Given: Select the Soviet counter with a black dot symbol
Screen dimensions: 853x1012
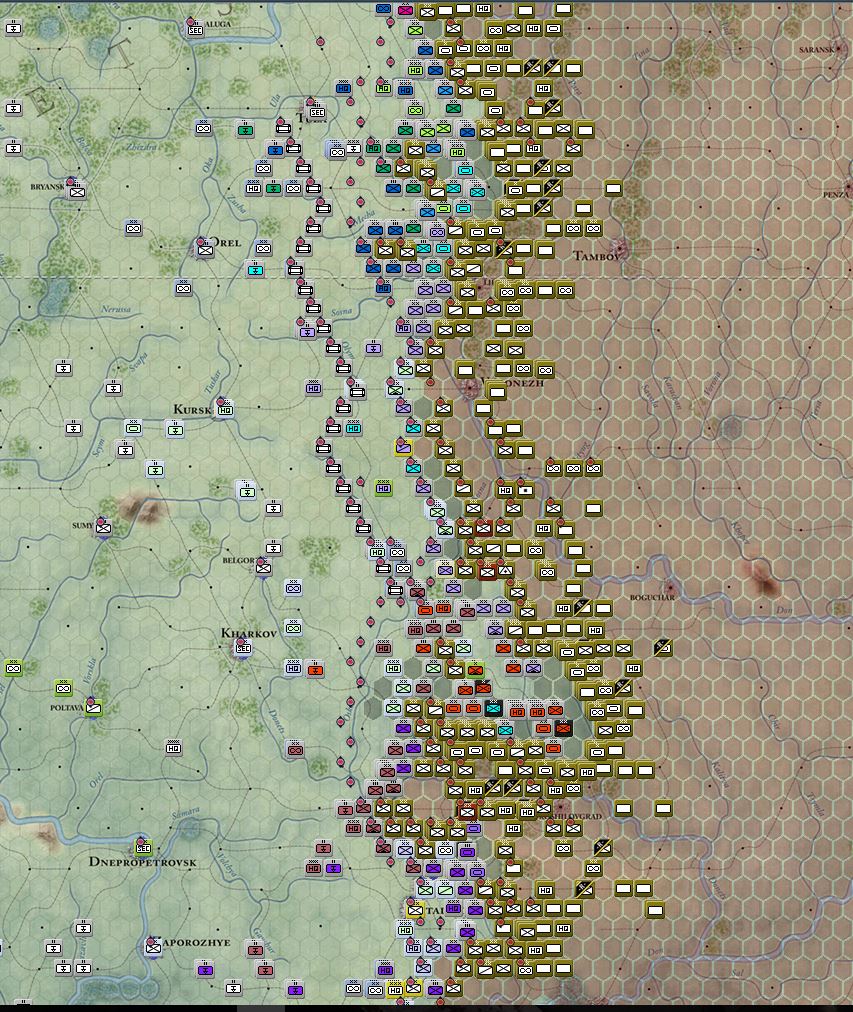Looking at the screenshot, I should [526, 490].
